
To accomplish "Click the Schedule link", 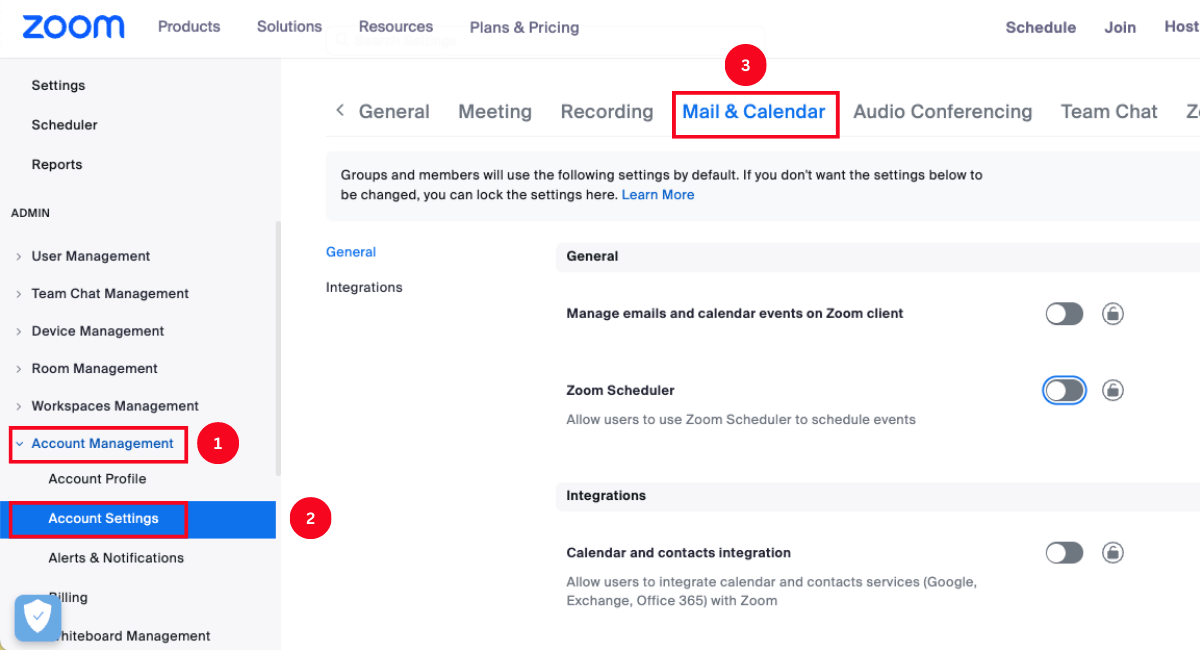I will tap(1041, 27).
